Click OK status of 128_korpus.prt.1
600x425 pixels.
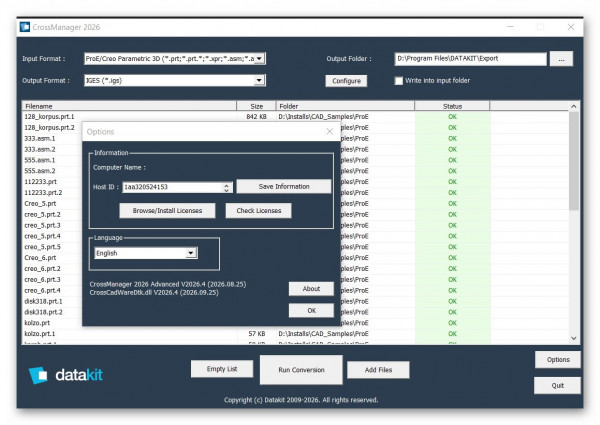tap(452, 117)
